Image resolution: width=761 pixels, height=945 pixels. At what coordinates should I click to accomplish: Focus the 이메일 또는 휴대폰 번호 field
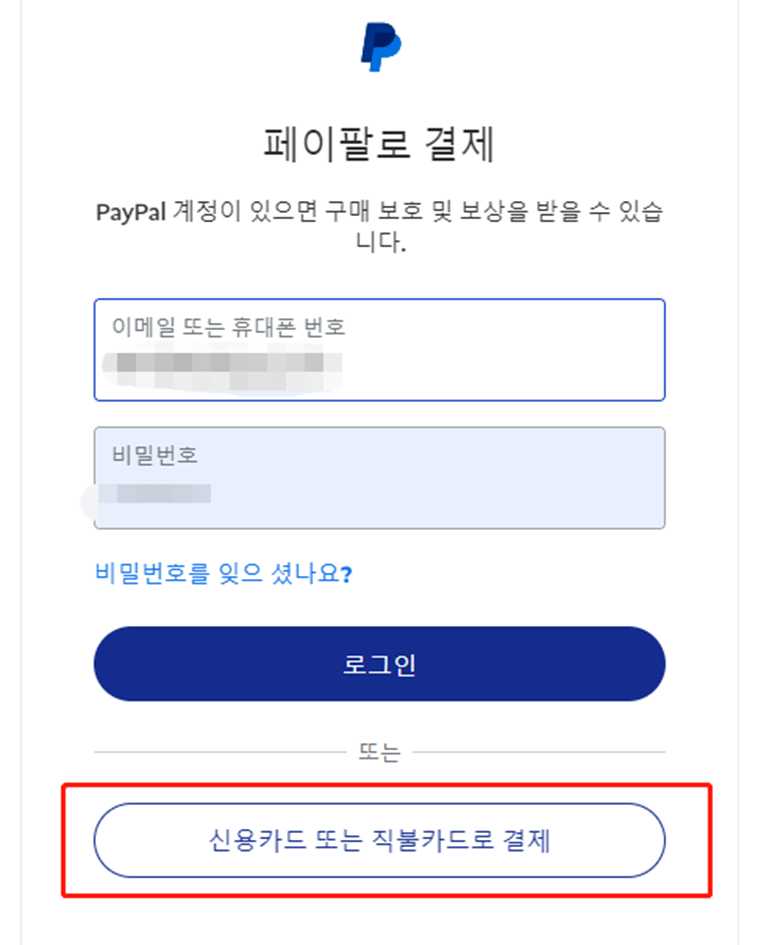tap(379, 349)
